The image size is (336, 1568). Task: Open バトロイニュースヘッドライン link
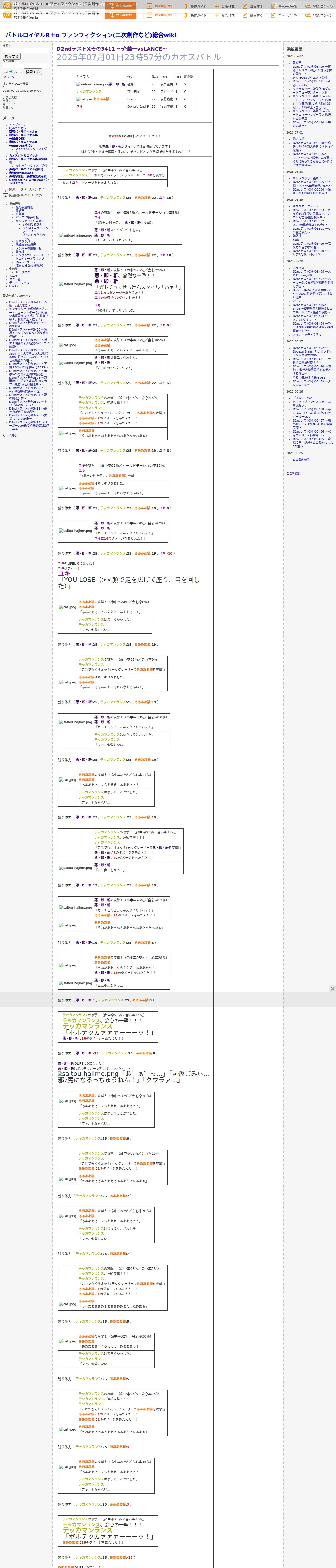coord(35,229)
